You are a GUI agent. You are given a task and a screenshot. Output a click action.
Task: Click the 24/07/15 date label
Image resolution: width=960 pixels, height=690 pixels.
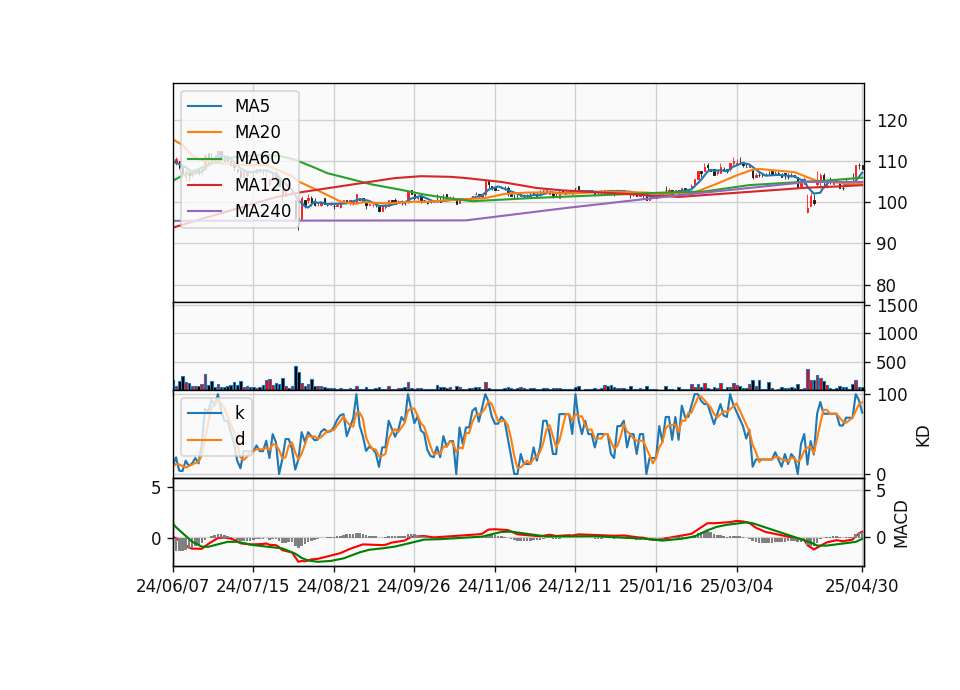click(253, 586)
